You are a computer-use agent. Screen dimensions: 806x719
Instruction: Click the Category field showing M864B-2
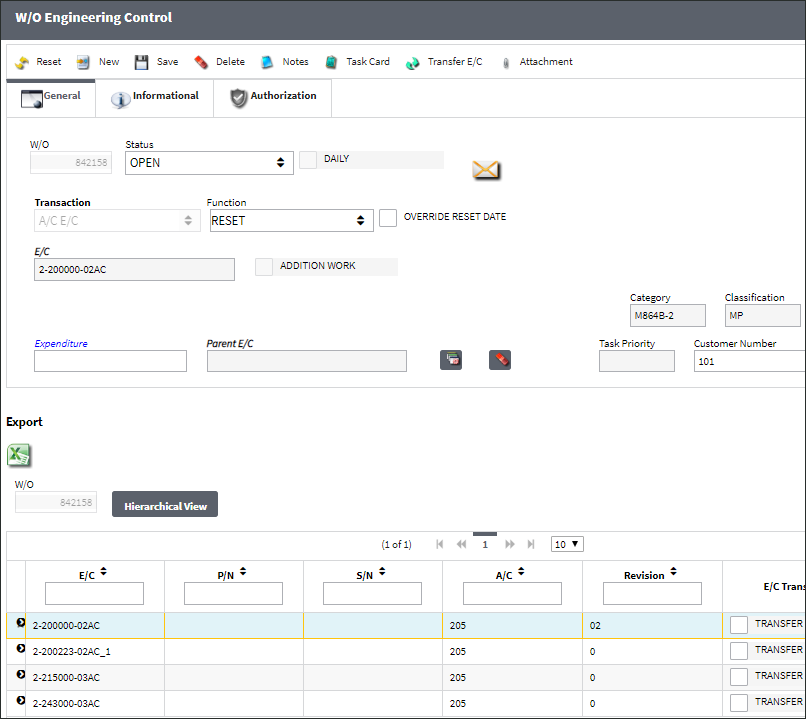(x=668, y=316)
